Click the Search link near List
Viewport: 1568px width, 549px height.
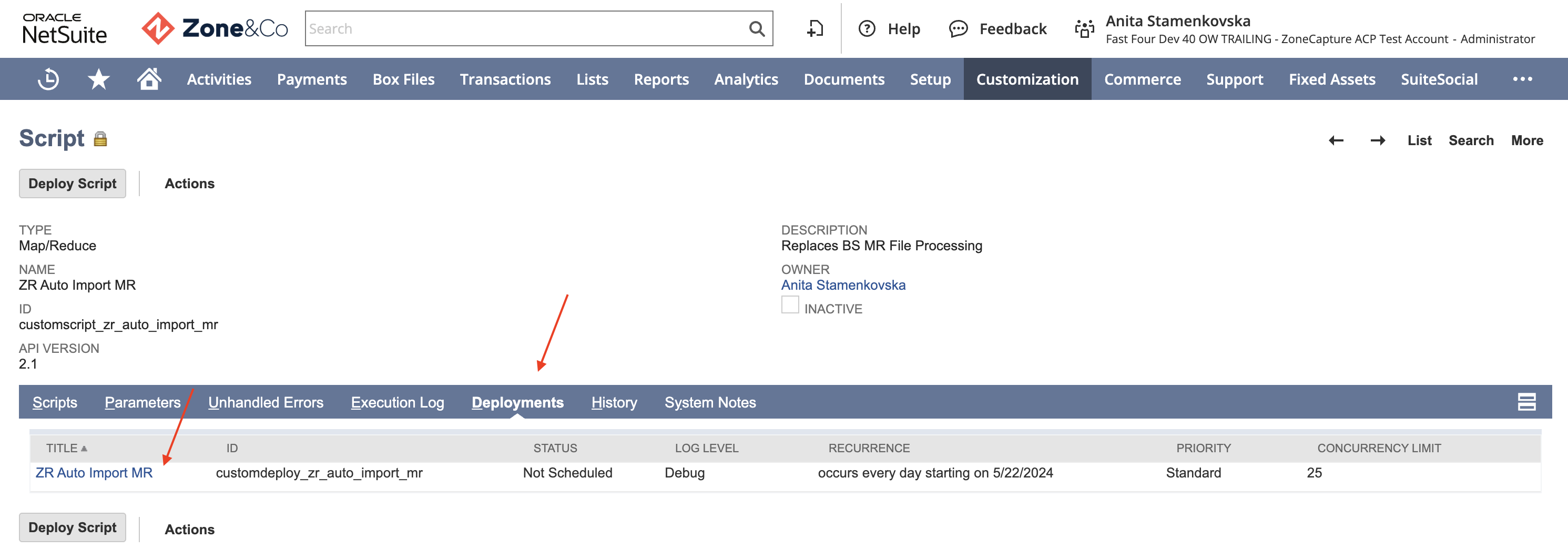1471,140
